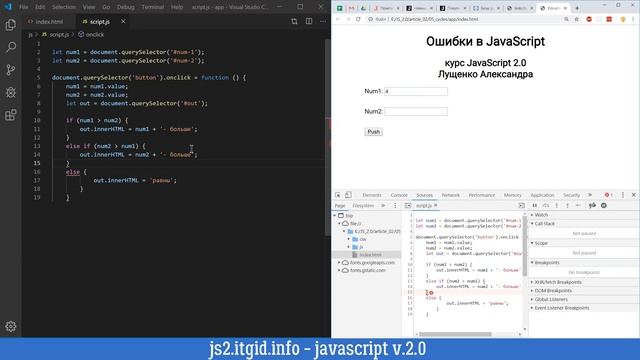640x360 pixels.
Task: Click the DevTools error count indicator
Action: 609,195
